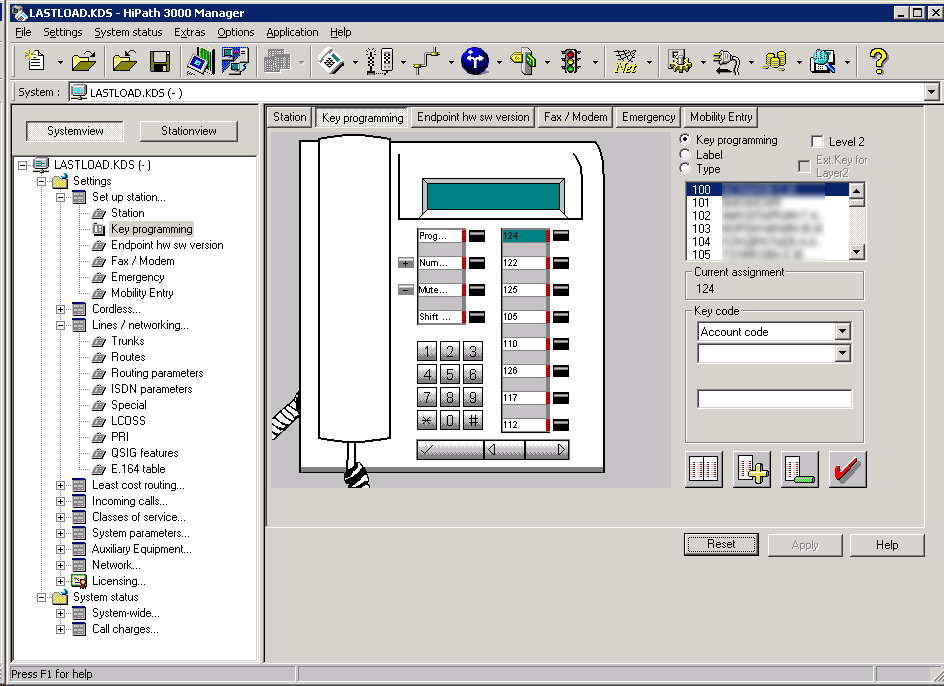Click station list scroll down arrow
944x686 pixels.
click(857, 252)
